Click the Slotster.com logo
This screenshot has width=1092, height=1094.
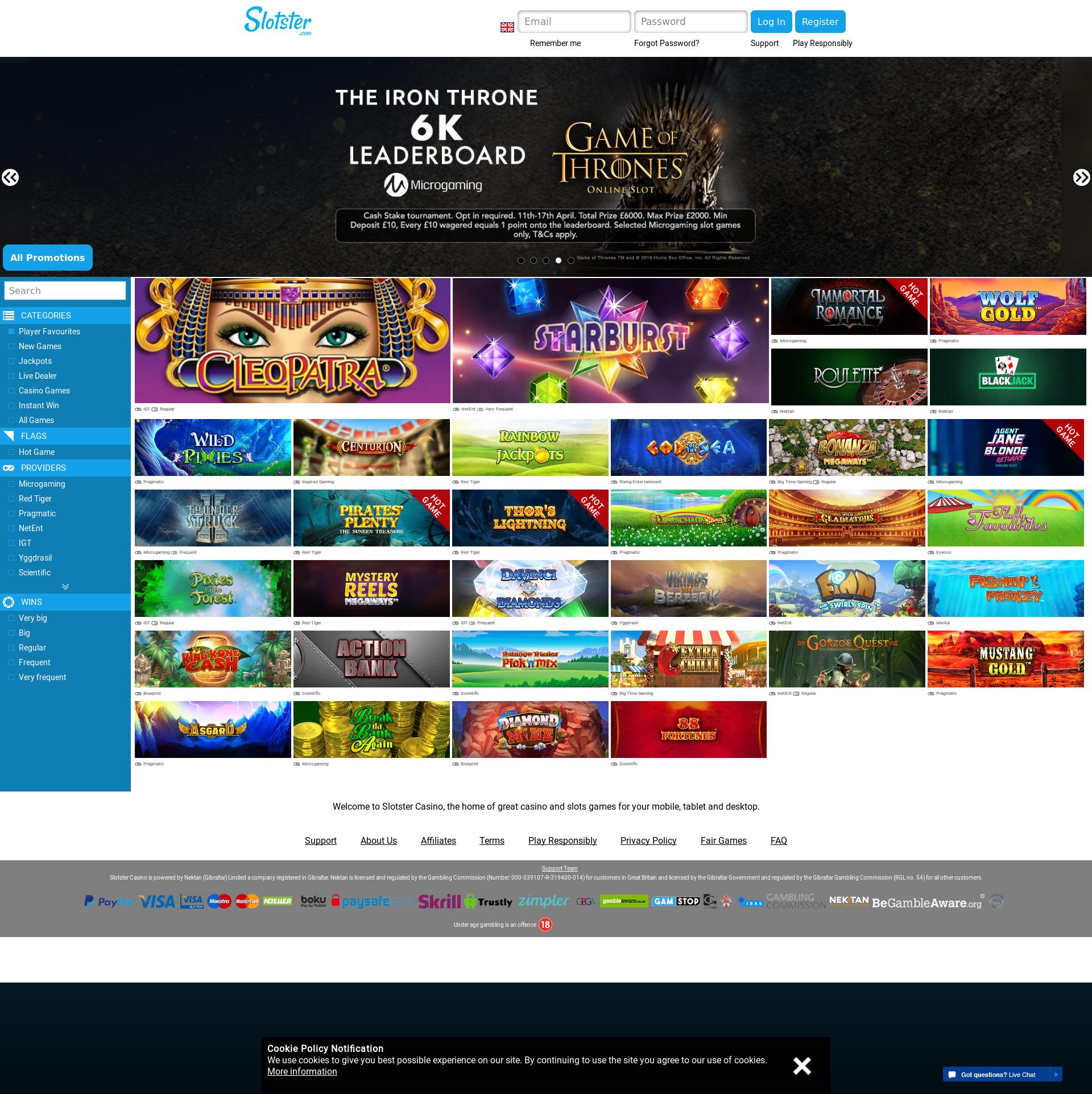(x=278, y=21)
